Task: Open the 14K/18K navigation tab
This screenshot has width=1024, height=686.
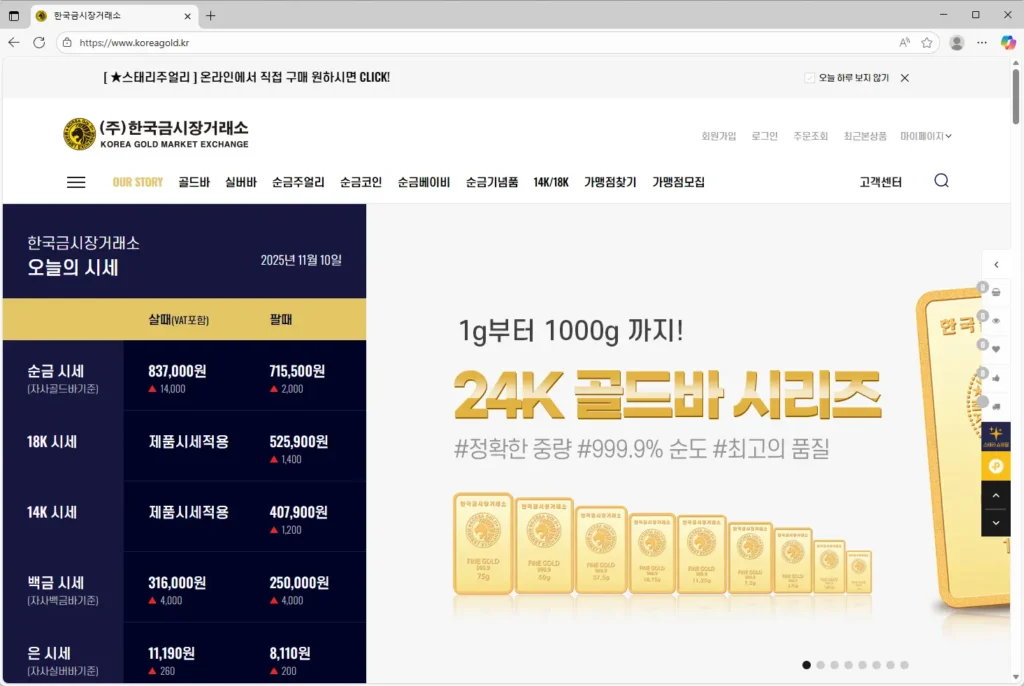Action: (x=550, y=181)
